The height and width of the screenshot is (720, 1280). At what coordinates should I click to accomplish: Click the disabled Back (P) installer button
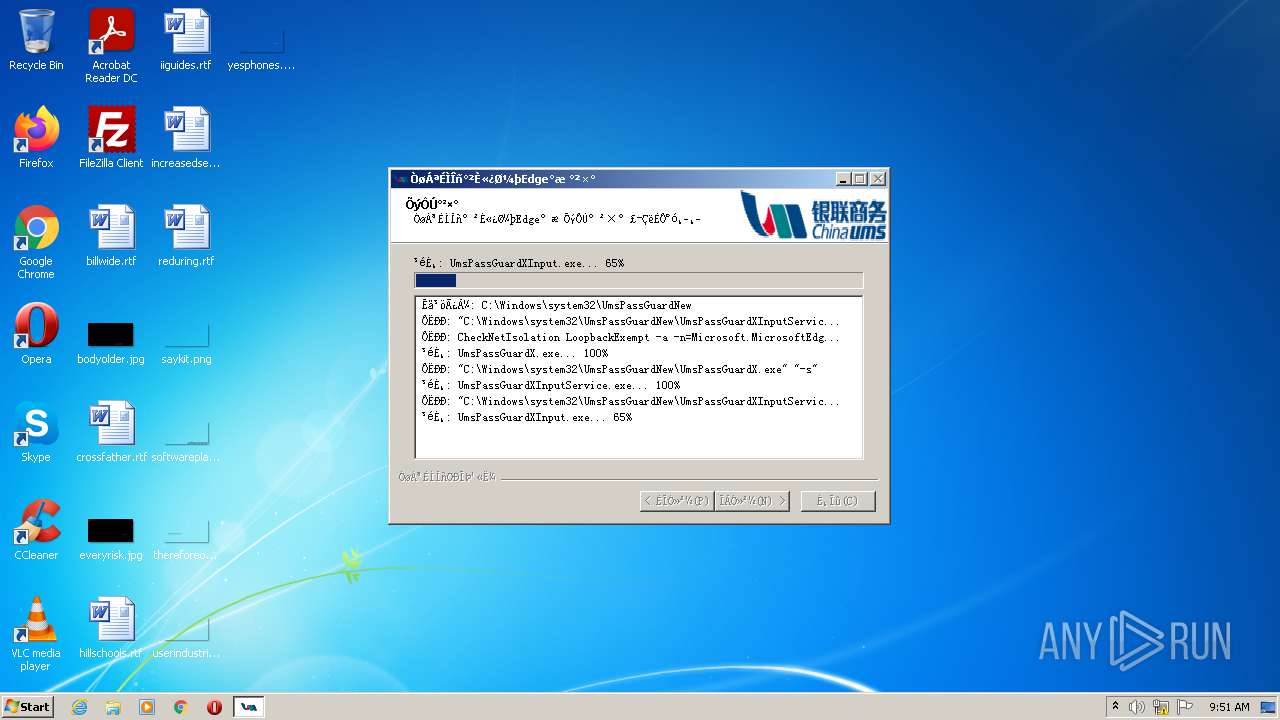pos(677,501)
